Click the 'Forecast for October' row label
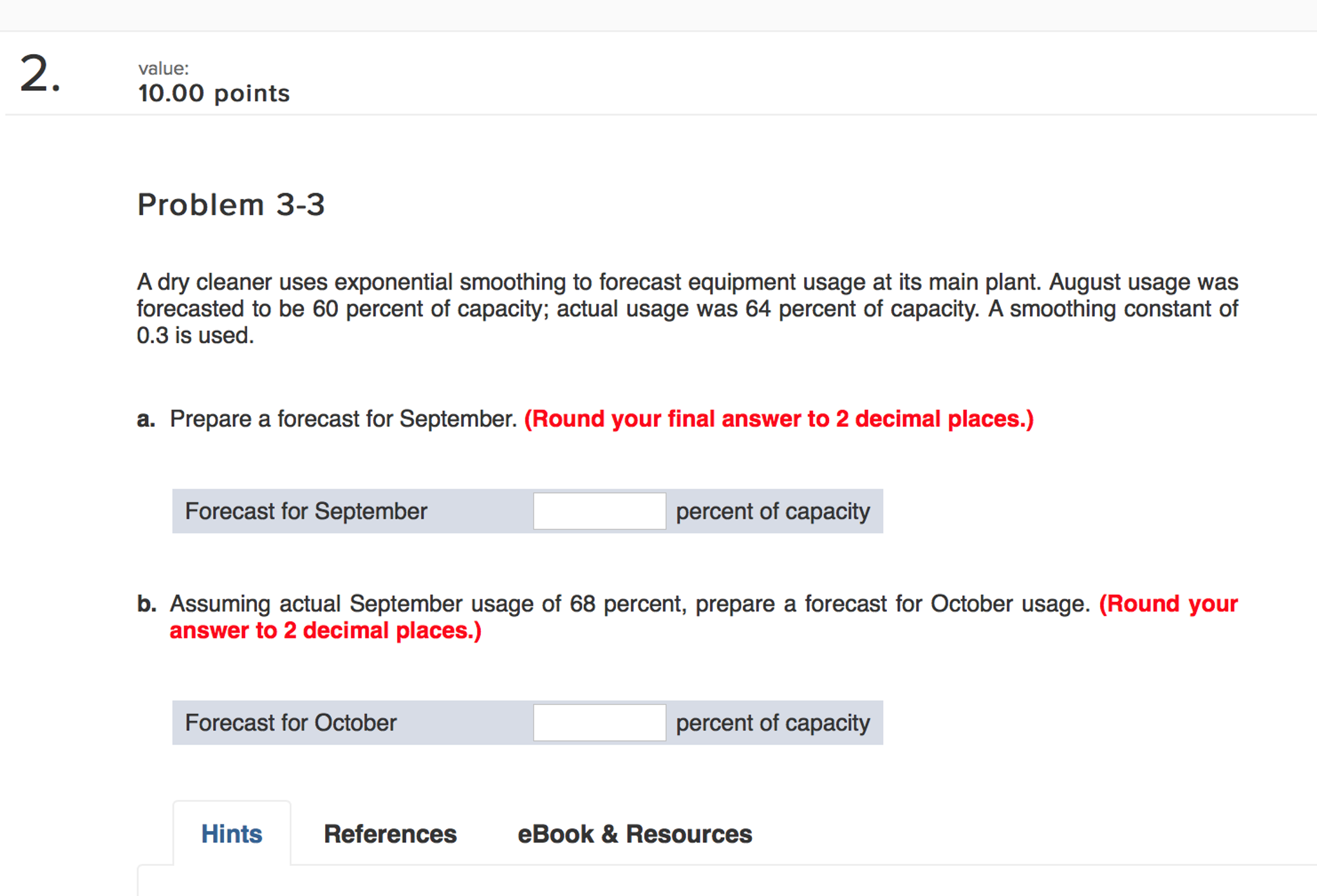This screenshot has width=1317, height=896. [x=291, y=722]
